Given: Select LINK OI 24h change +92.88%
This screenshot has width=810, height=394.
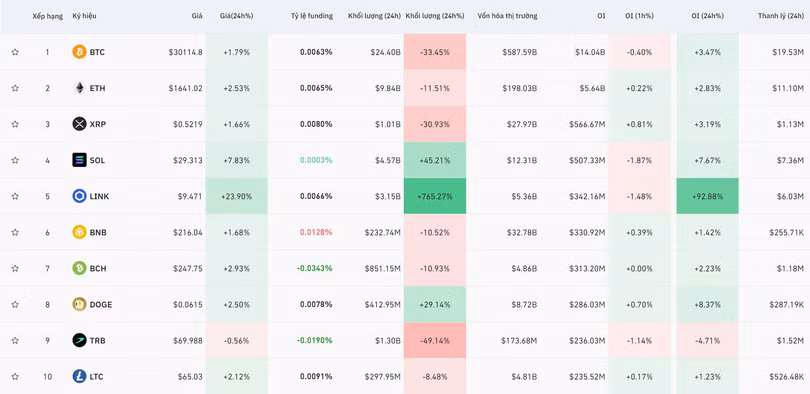Looking at the screenshot, I should [x=707, y=196].
